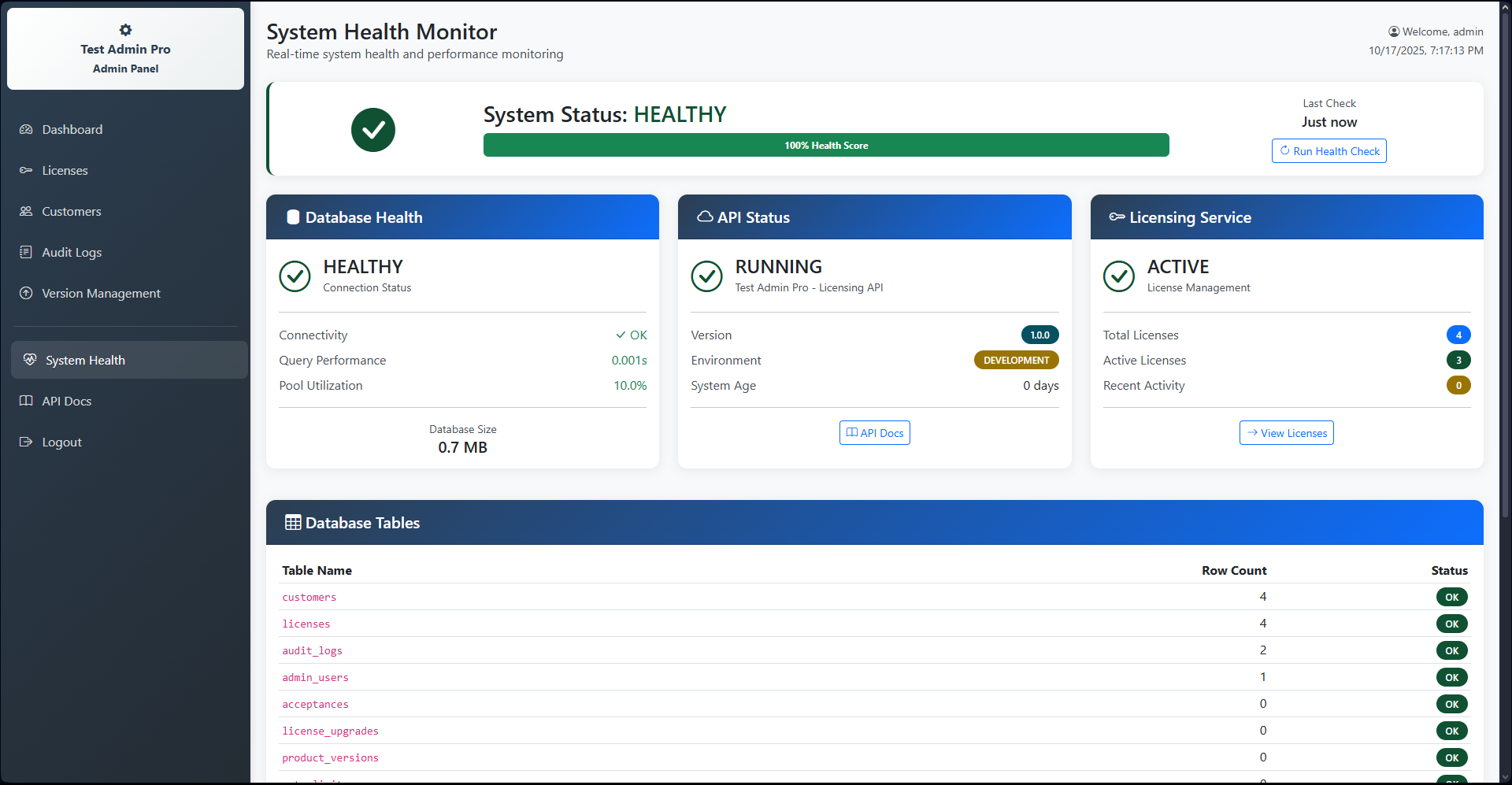
Task: Click the gear icon above Test Admin Pro
Action: 125,30
